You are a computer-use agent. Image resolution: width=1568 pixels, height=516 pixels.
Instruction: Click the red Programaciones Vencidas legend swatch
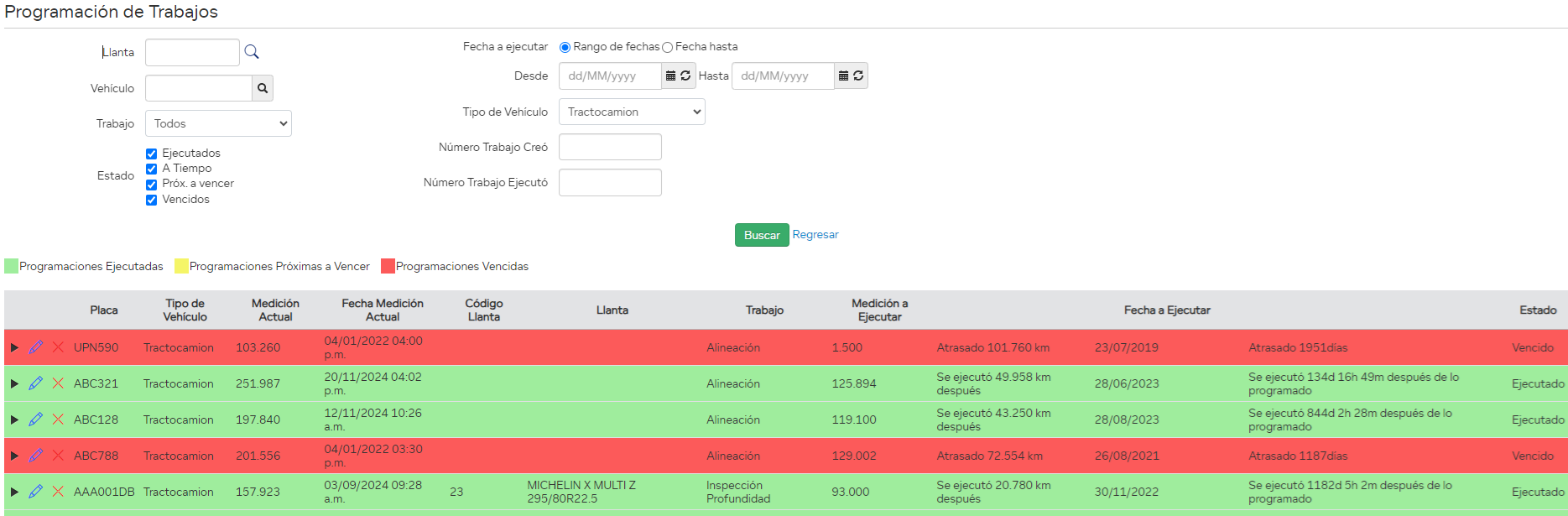pos(388,266)
